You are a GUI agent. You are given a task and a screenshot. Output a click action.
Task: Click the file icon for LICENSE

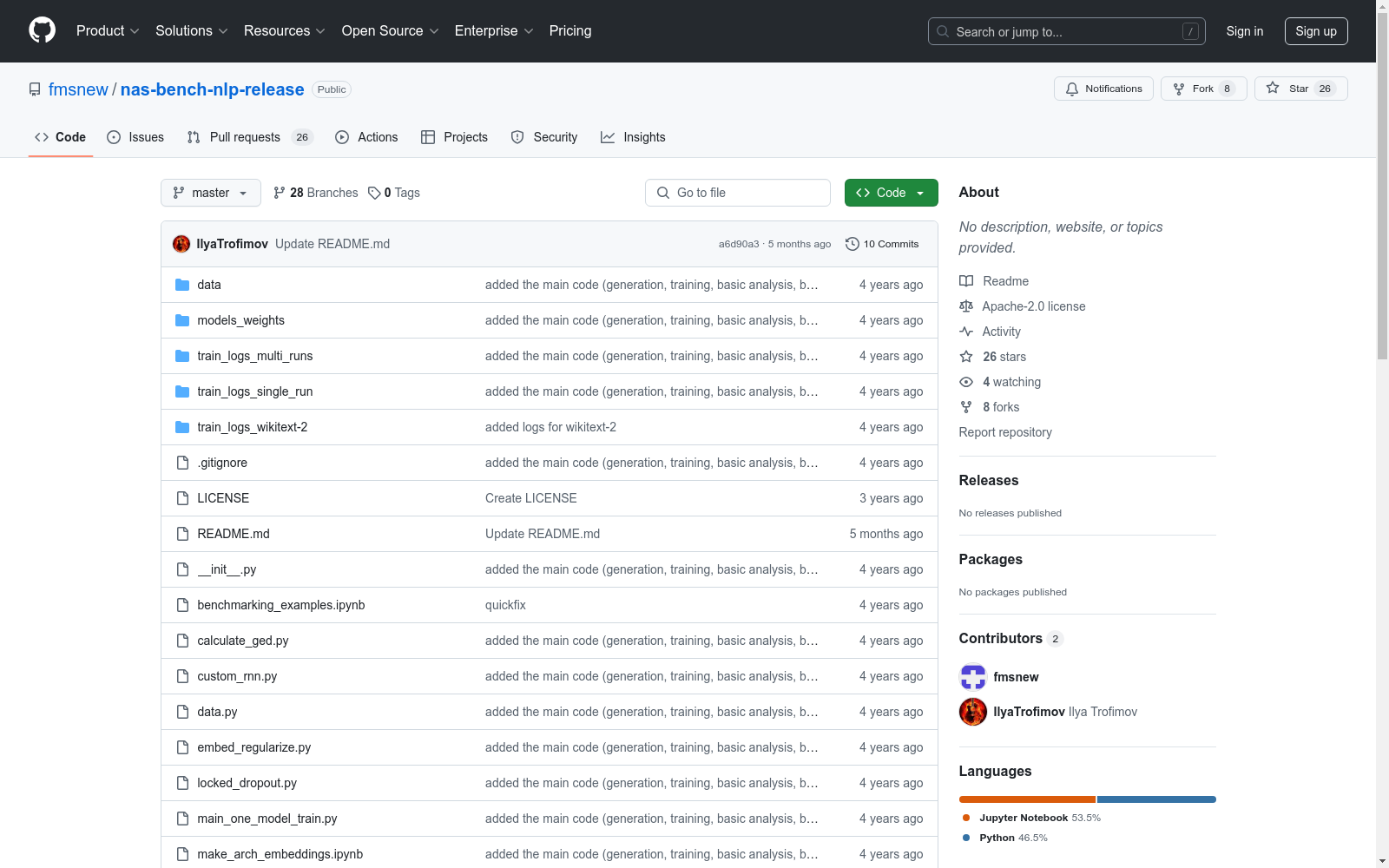182,498
